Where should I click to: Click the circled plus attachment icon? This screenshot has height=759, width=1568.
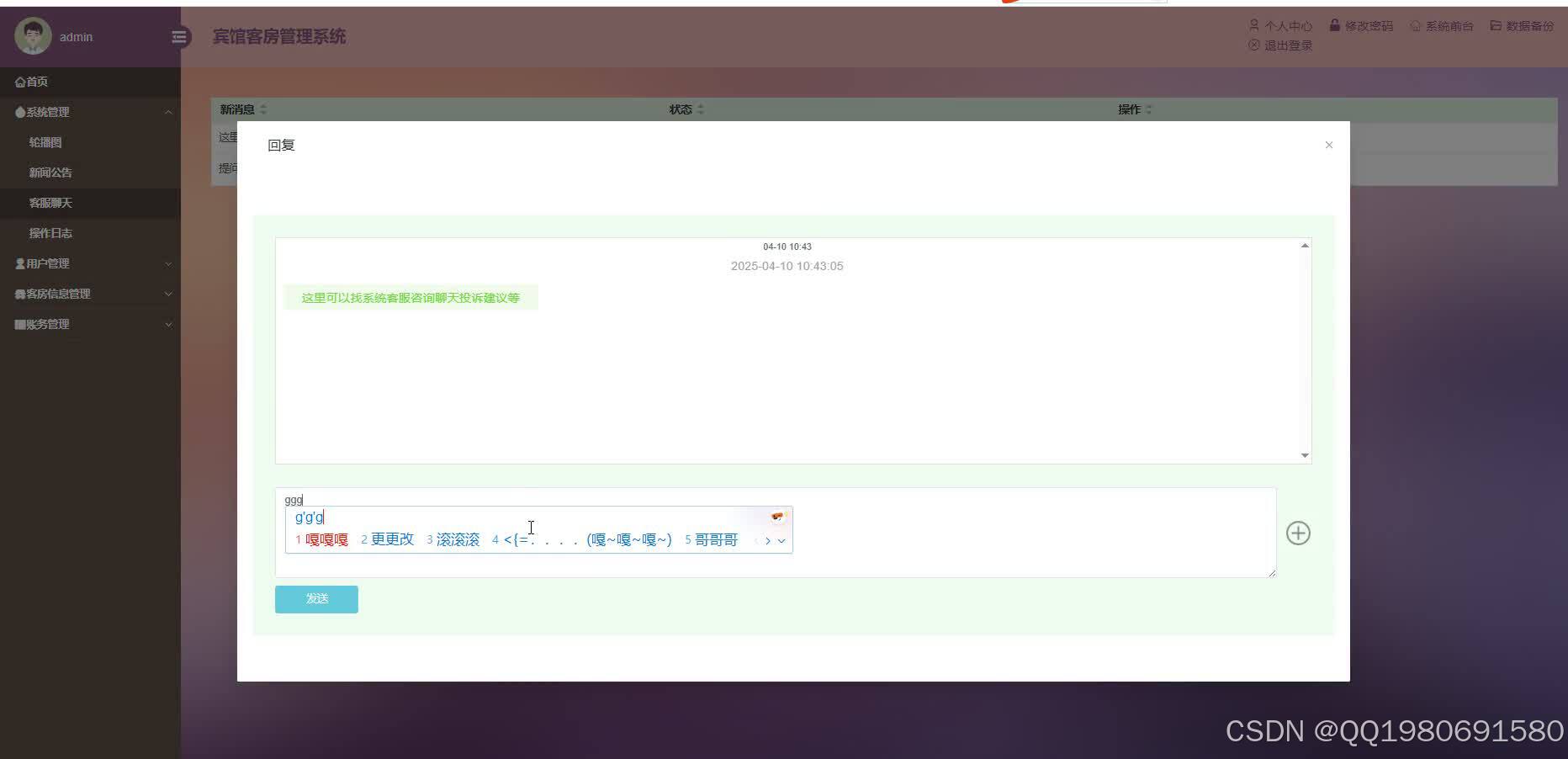(1298, 533)
